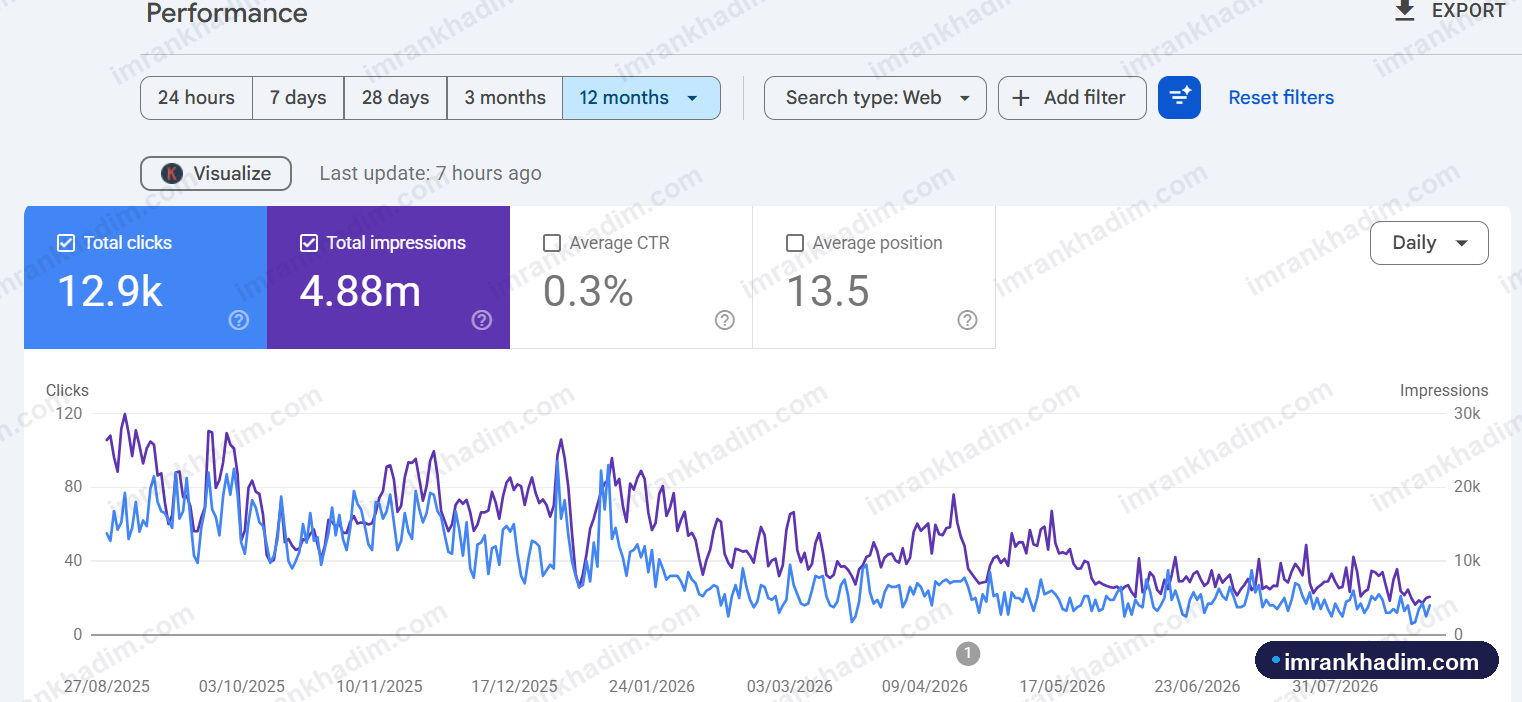
Task: Click the plus icon in Add filter
Action: tap(1021, 97)
